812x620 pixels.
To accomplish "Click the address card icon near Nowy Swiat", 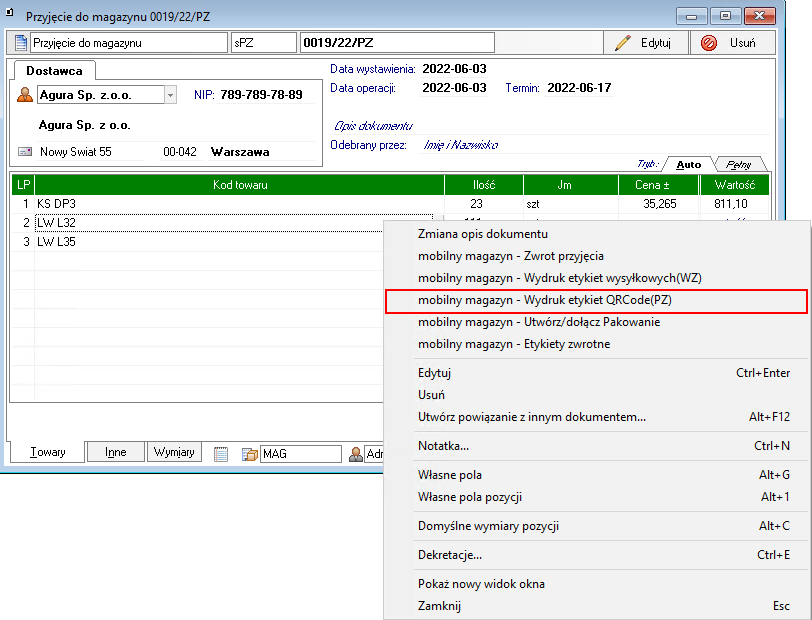I will click(25, 152).
